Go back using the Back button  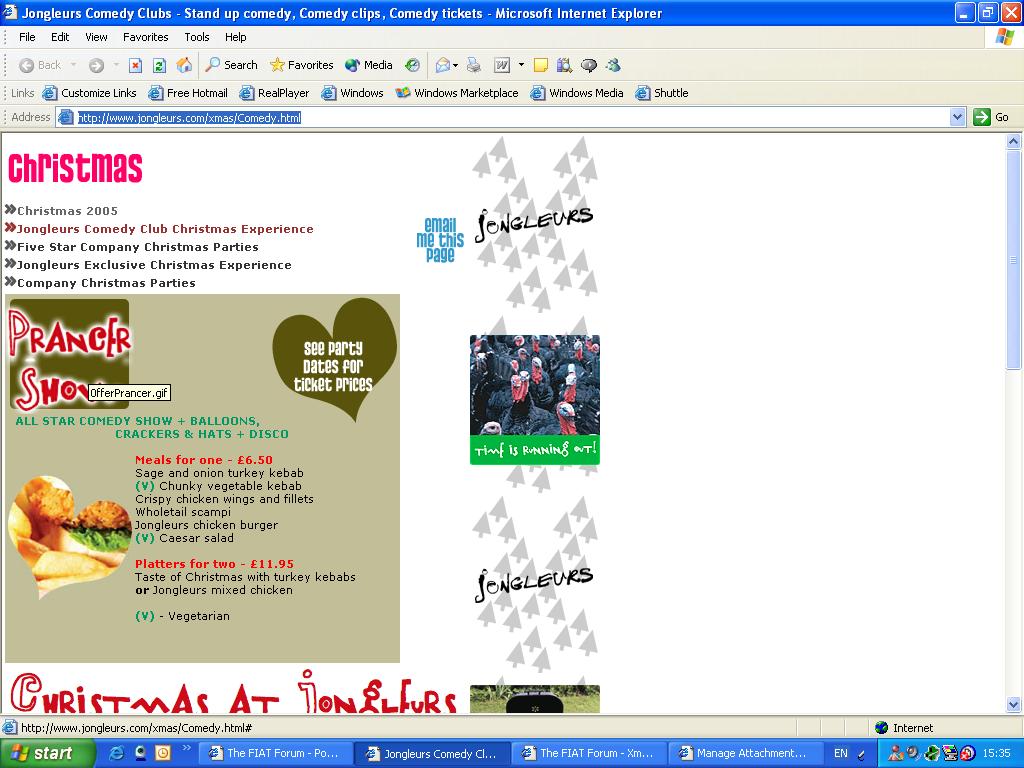tap(40, 65)
